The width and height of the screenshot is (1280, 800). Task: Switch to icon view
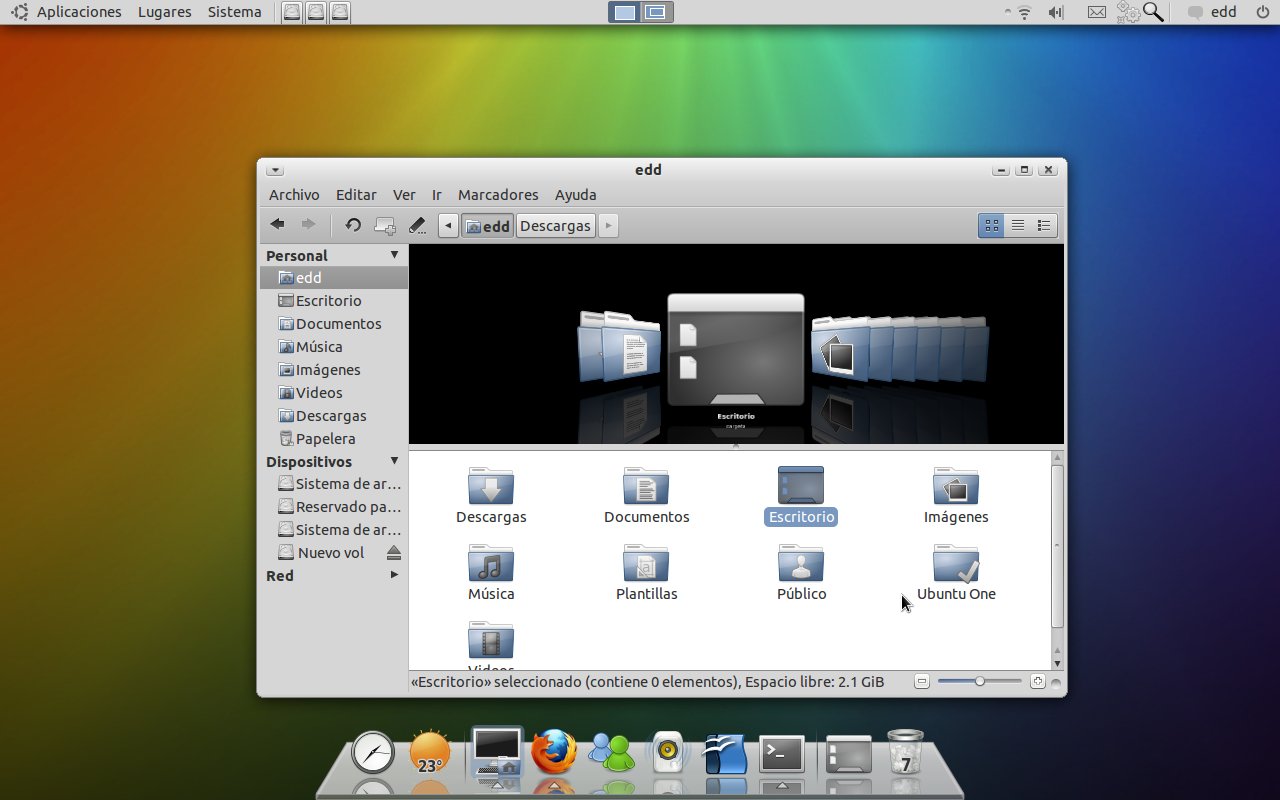[991, 225]
